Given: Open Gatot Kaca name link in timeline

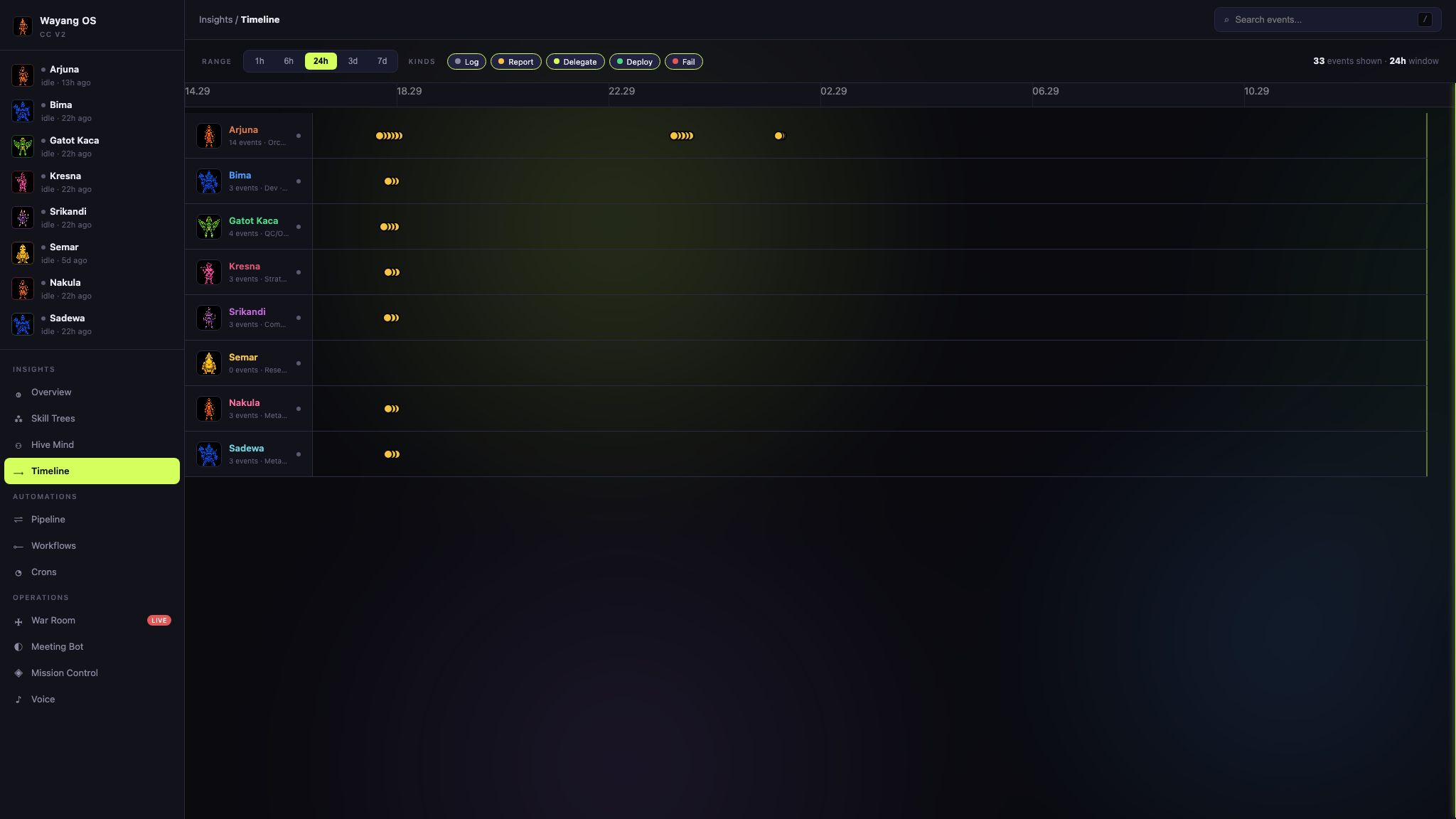Looking at the screenshot, I should click(x=253, y=221).
